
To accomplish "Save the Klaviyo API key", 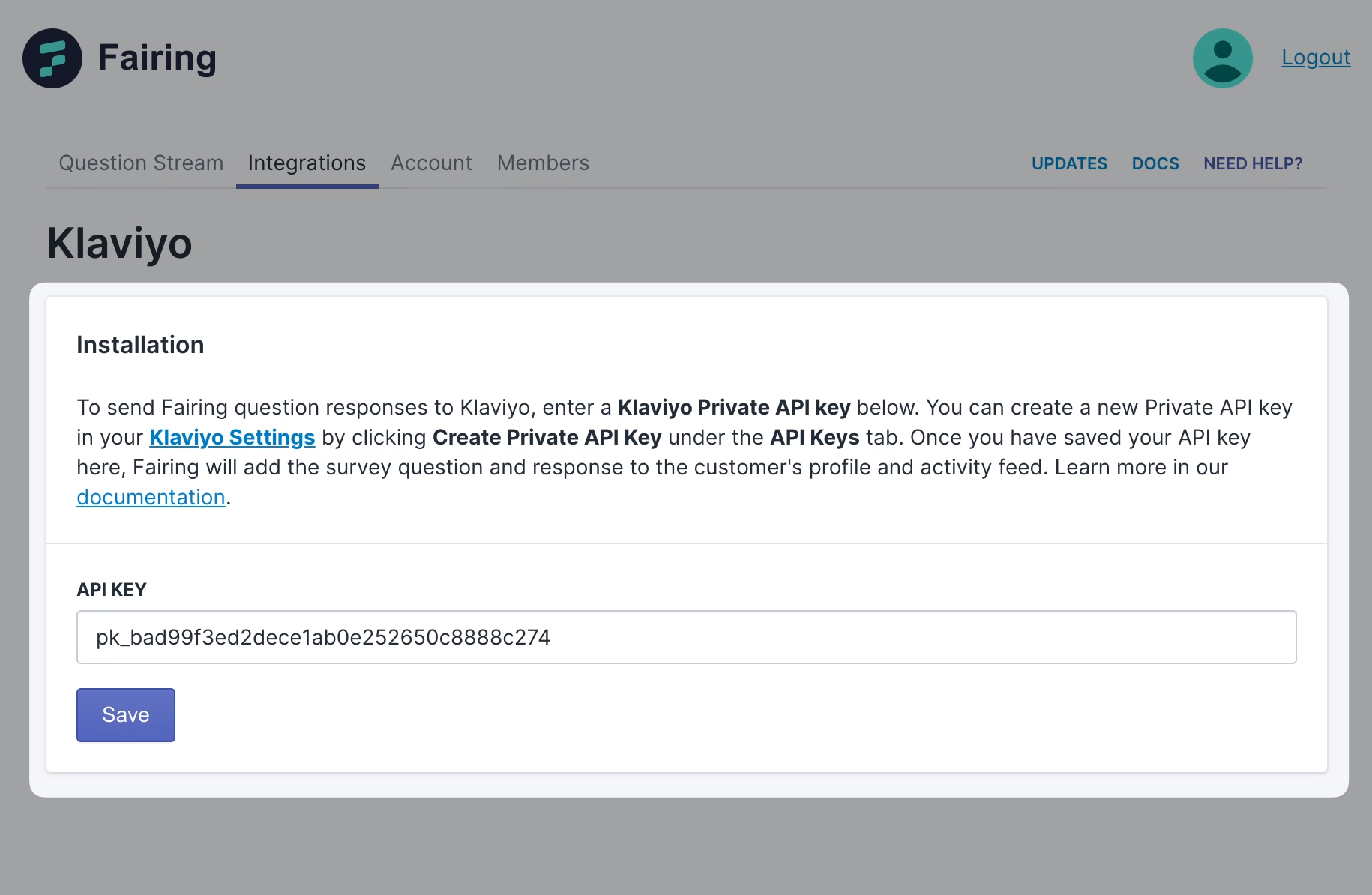I will point(126,715).
